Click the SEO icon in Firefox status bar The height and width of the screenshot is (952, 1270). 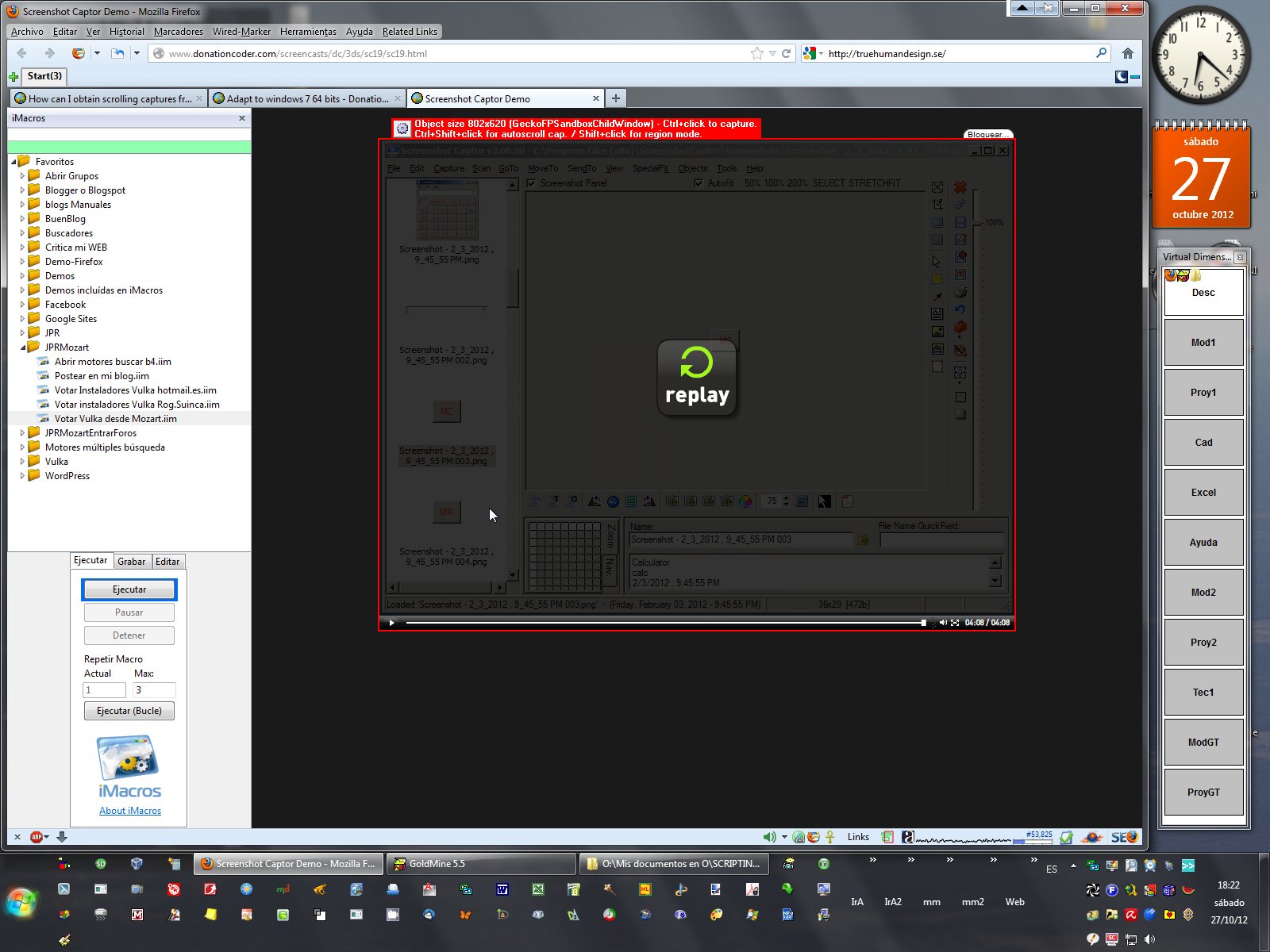coord(1125,837)
